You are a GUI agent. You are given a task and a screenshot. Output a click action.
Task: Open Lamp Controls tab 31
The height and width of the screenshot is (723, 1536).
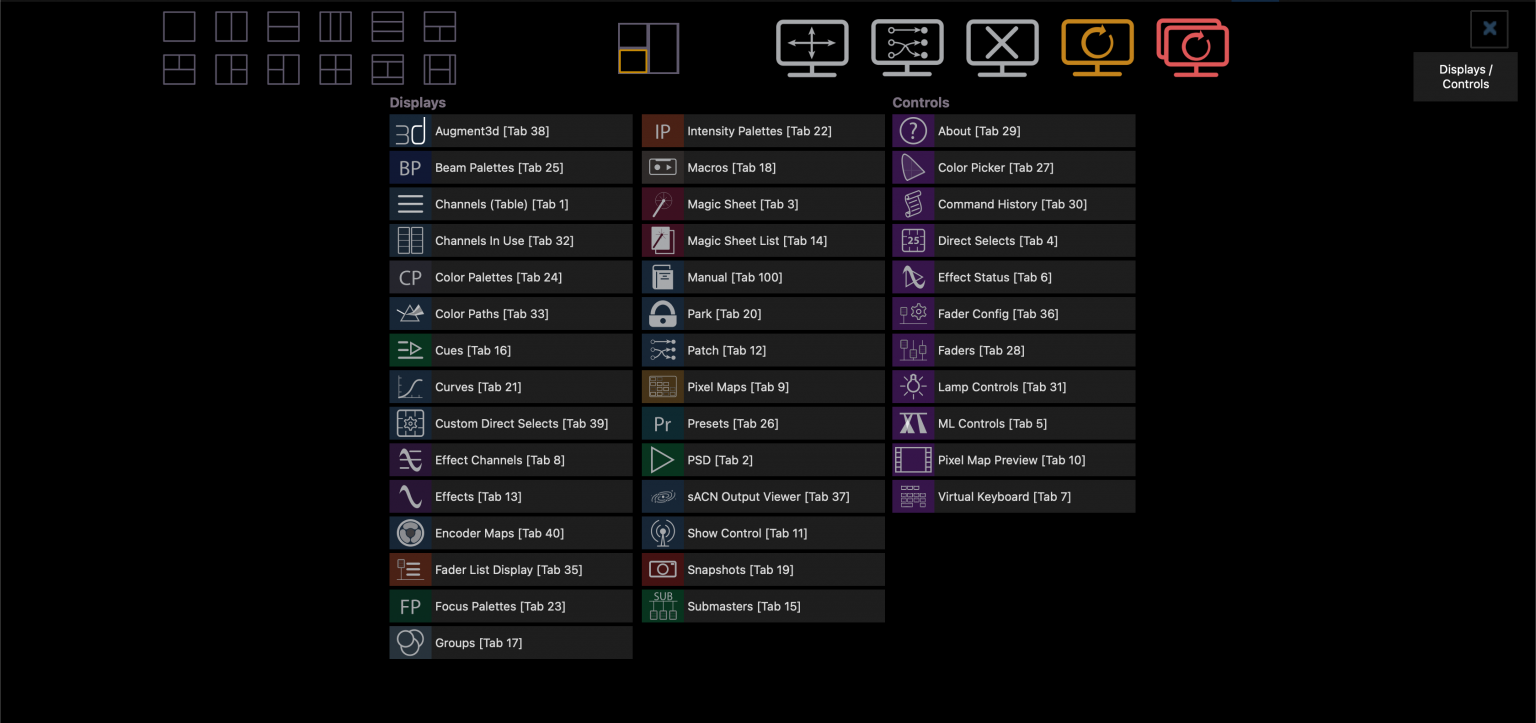coord(1014,387)
